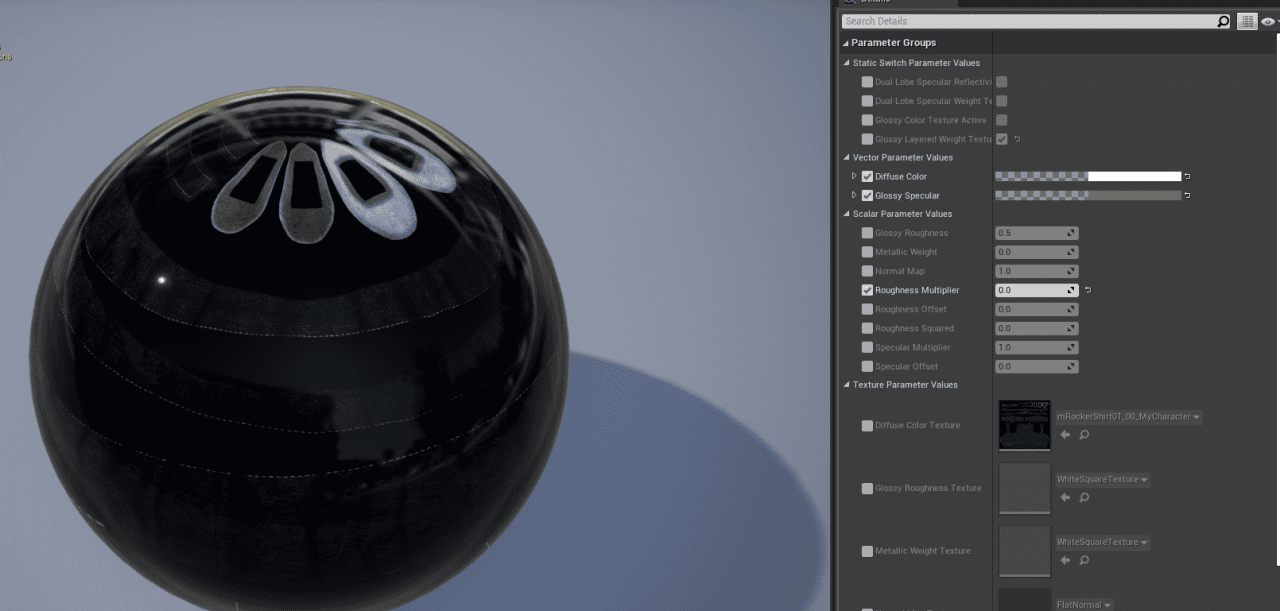Click the white Diffuse Color swatch

pos(1134,177)
